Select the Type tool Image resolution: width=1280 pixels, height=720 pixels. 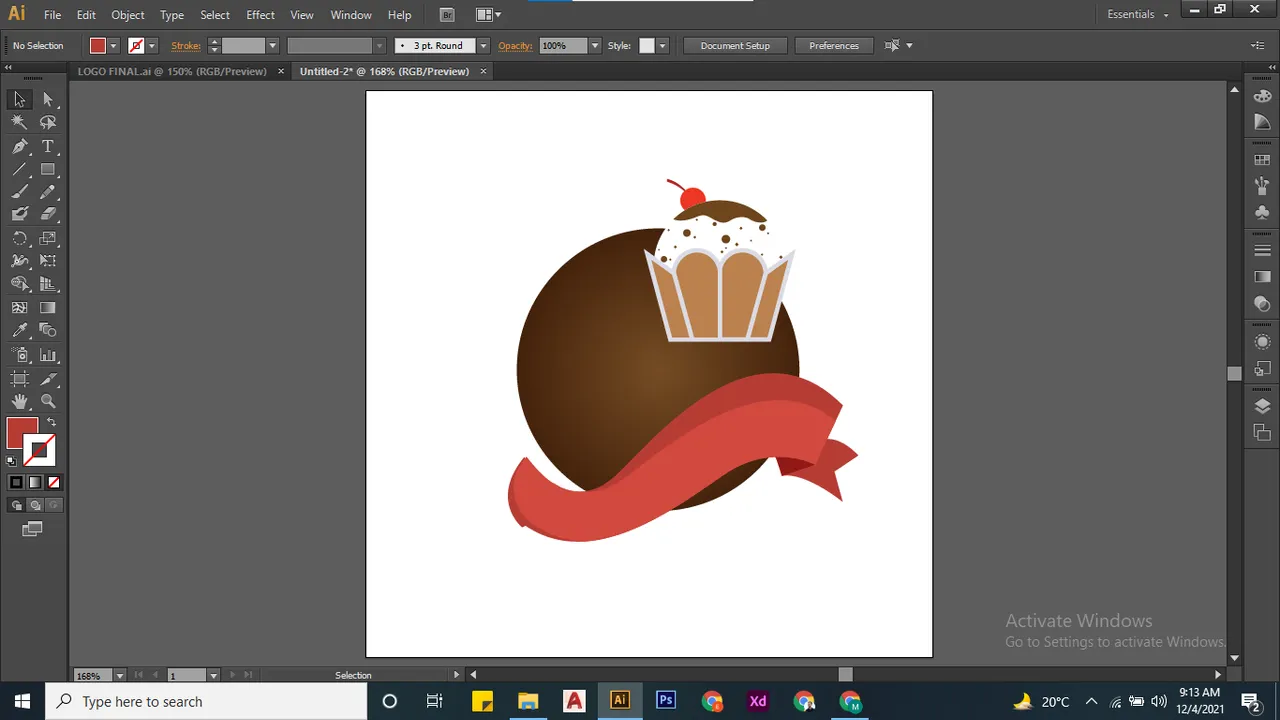pos(48,146)
